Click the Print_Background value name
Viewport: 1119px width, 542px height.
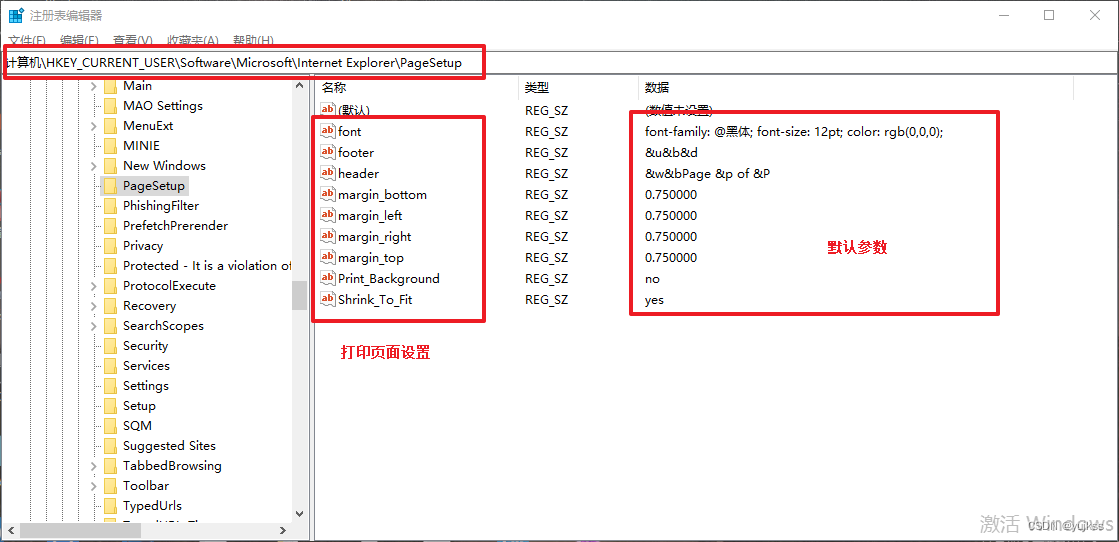pyautogui.click(x=389, y=278)
